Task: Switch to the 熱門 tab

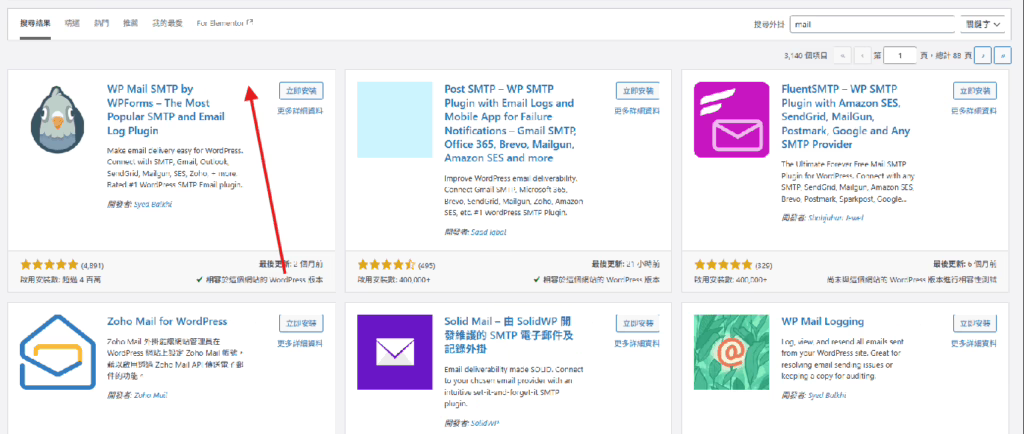Action: pyautogui.click(x=101, y=23)
